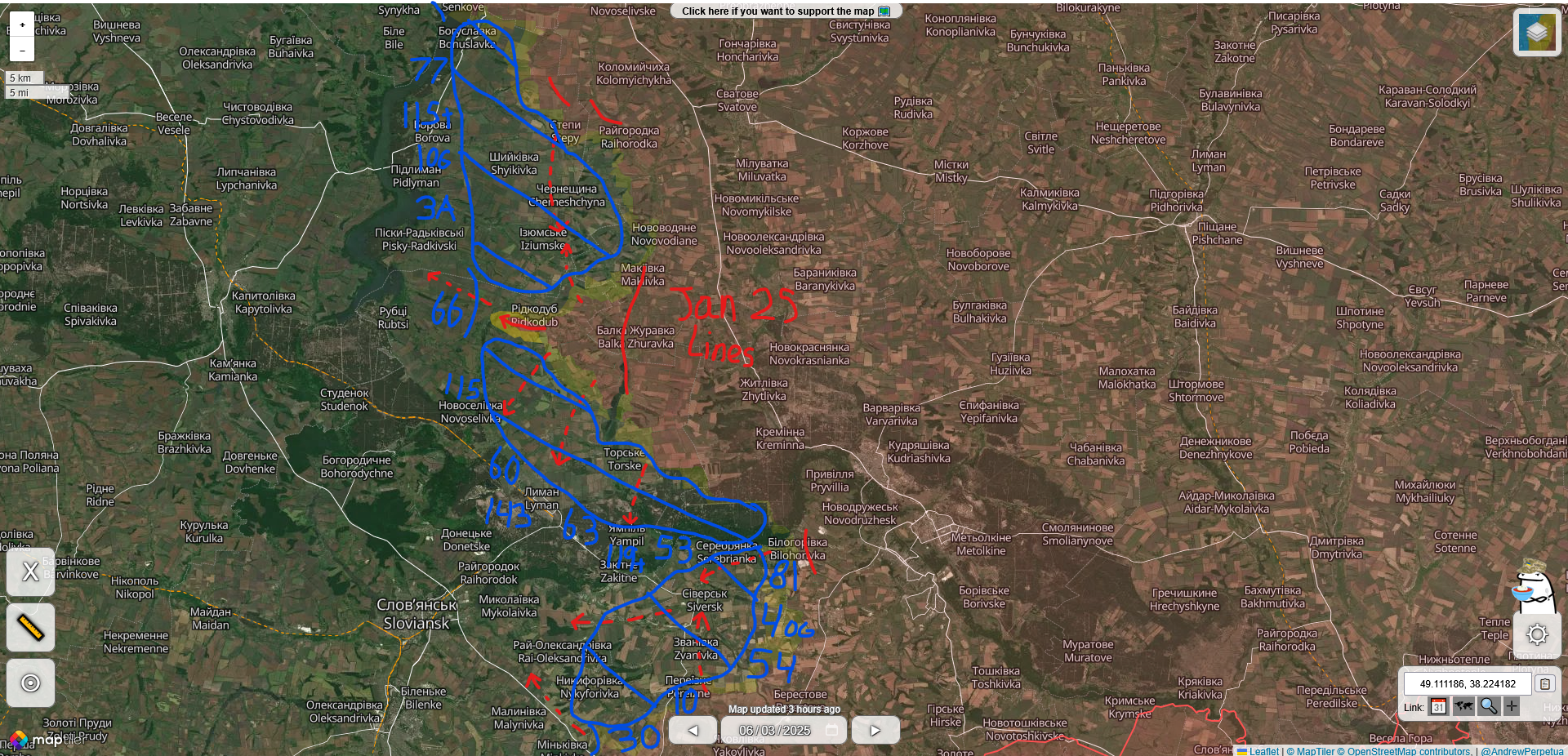
Task: Click the MapTiler logo
Action: [47, 740]
